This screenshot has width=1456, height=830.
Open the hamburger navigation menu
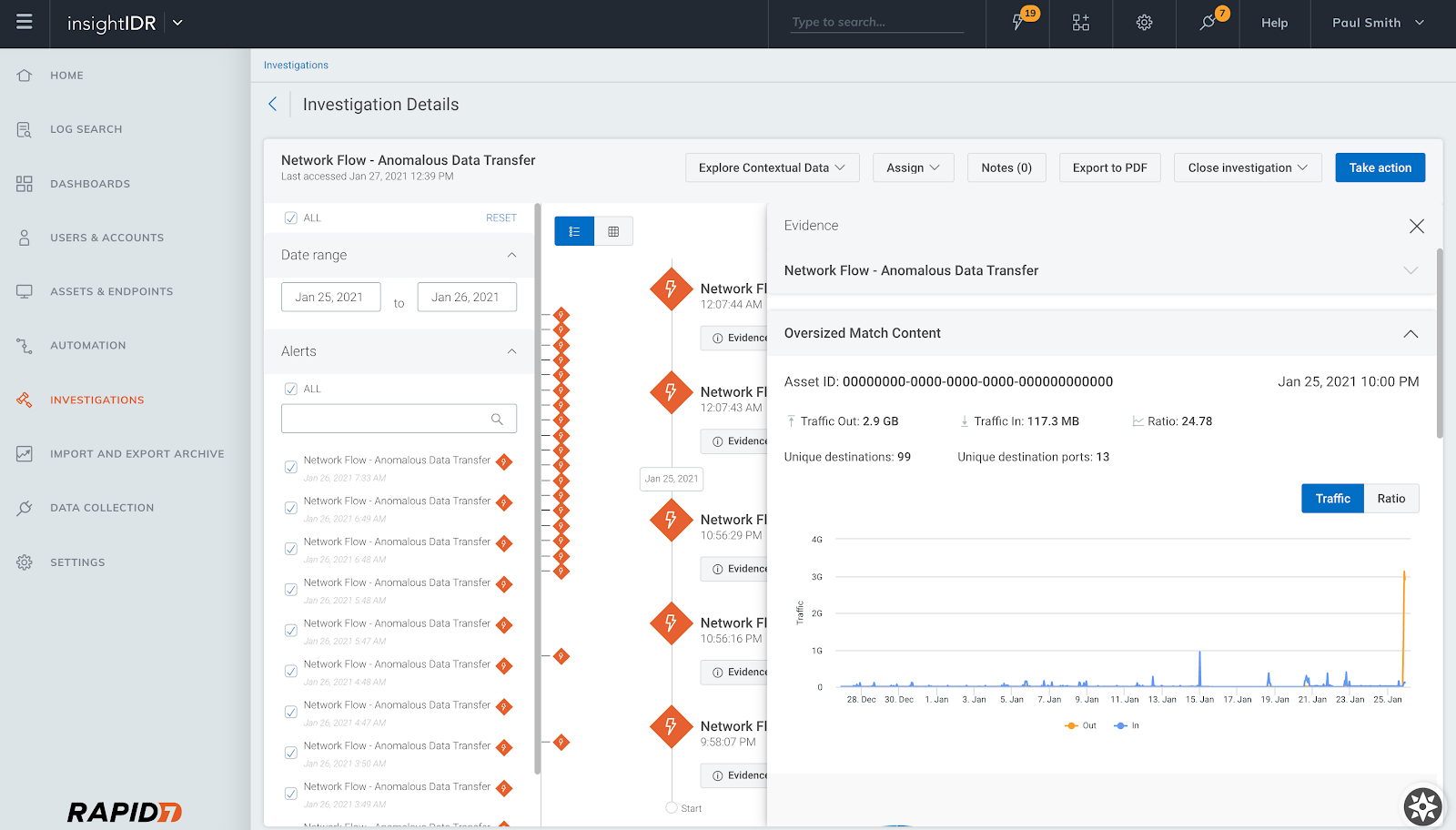tap(25, 22)
